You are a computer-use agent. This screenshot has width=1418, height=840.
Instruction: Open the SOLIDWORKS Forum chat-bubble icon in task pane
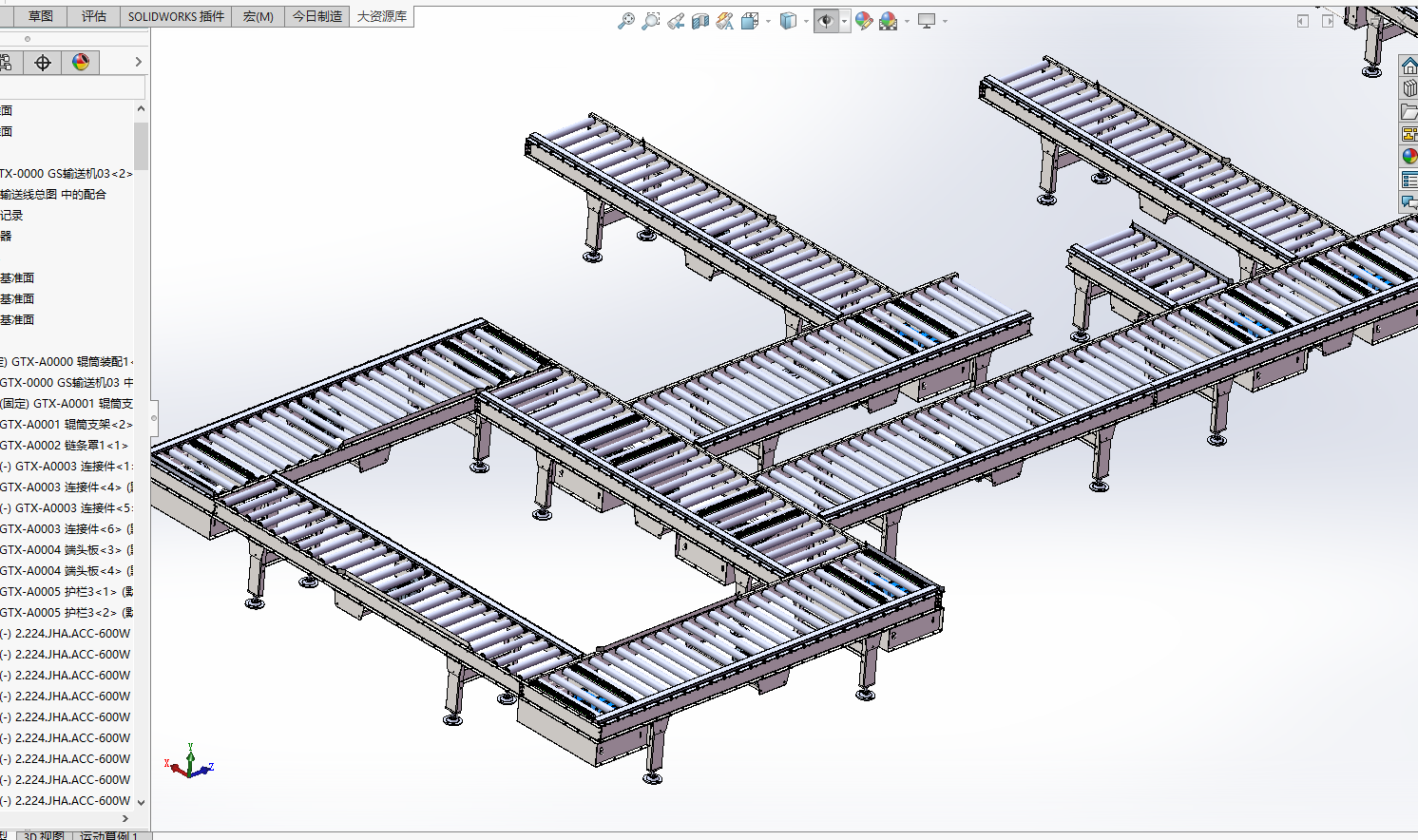click(1409, 201)
